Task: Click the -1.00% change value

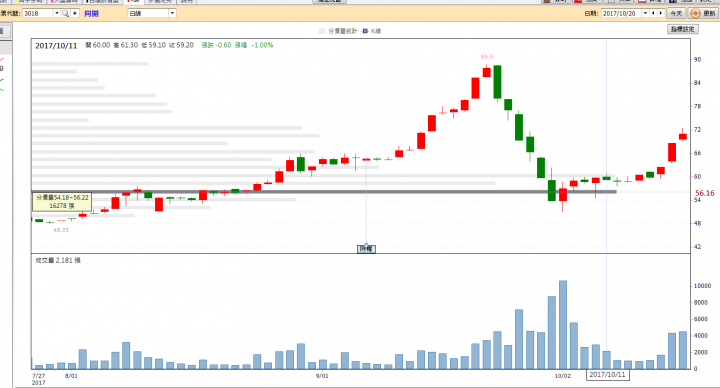Action: [x=262, y=45]
